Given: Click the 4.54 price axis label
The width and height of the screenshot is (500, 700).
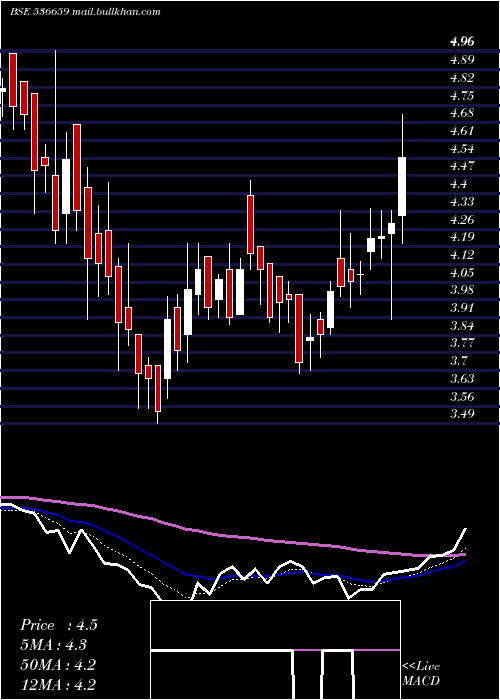Looking at the screenshot, I should pyautogui.click(x=462, y=149).
